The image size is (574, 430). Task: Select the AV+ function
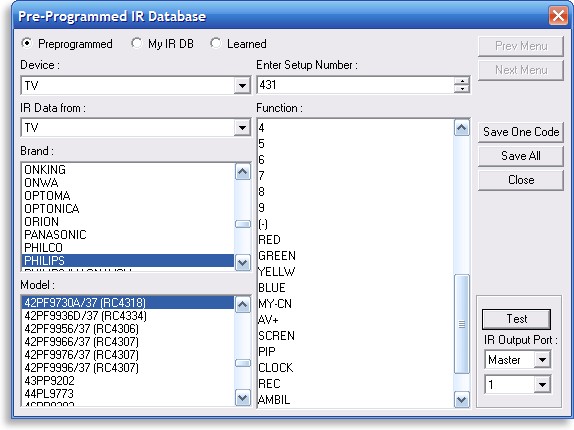[x=355, y=320]
